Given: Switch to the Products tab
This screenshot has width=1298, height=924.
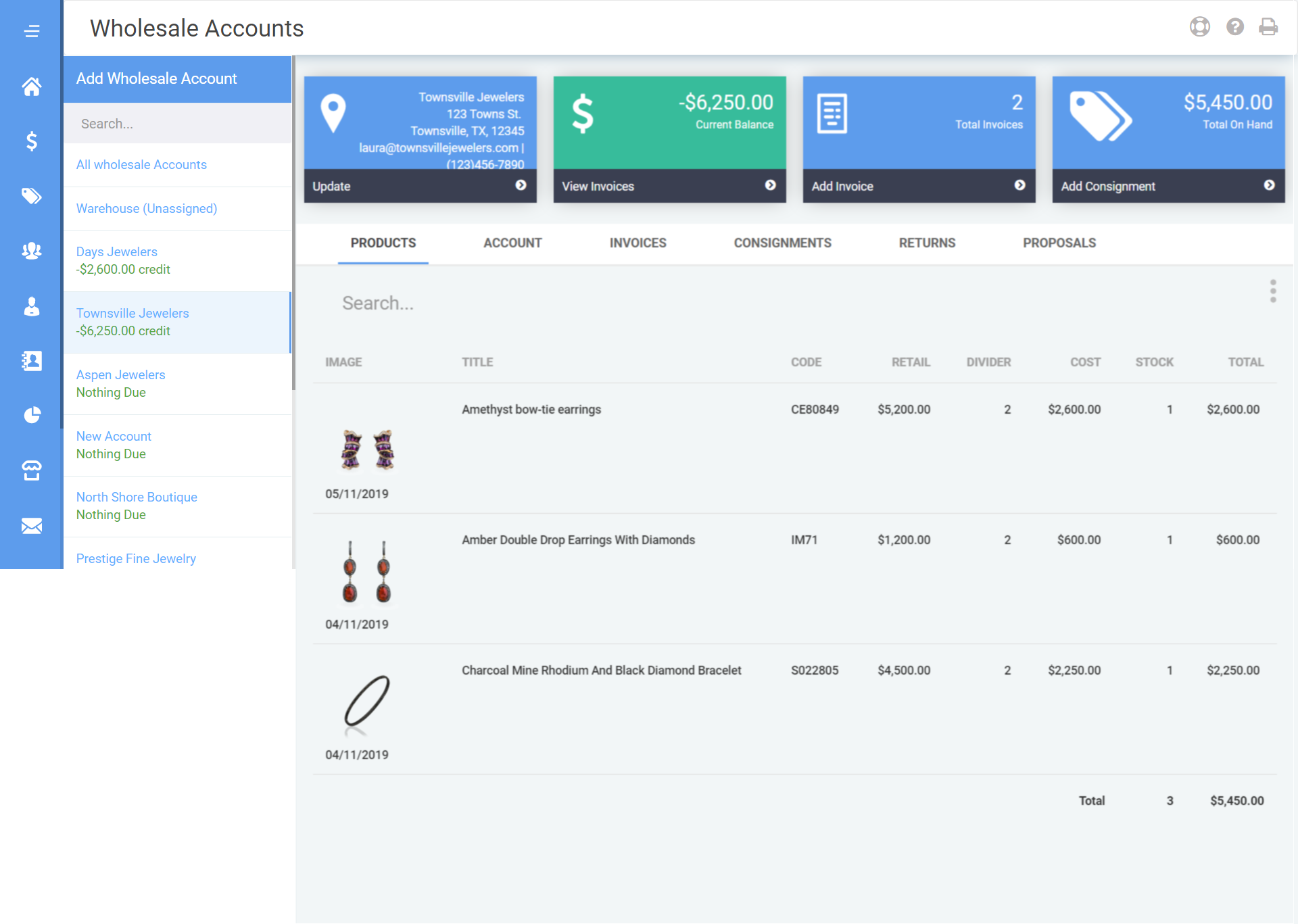Looking at the screenshot, I should [383, 243].
